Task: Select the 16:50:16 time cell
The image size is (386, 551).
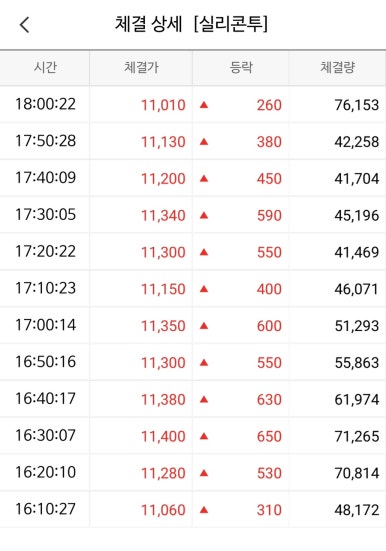Action: point(45,362)
